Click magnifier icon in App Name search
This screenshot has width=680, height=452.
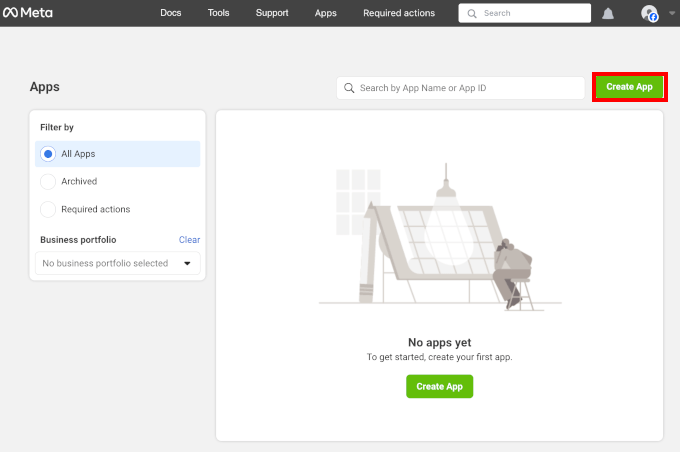[x=349, y=88]
